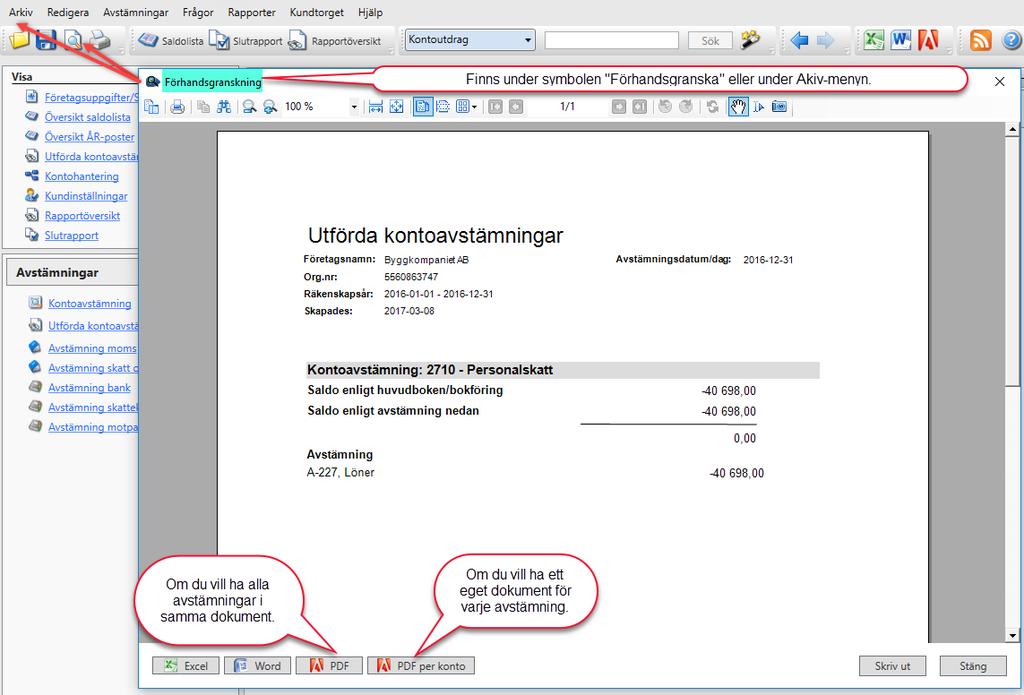This screenshot has width=1024, height=695.
Task: Click the preview vertical scrollbar down arrow
Action: (1012, 635)
